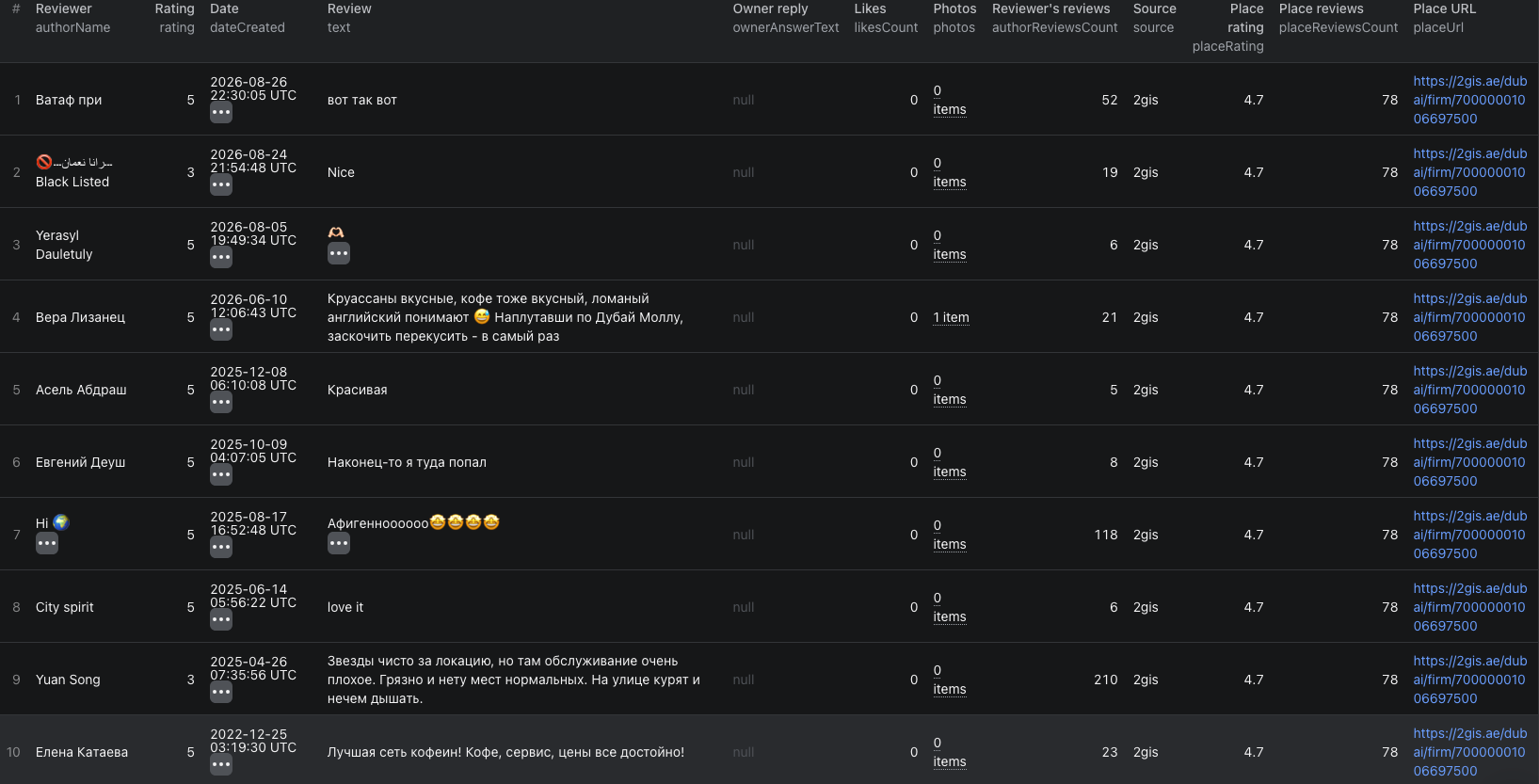Open the place URL link in row 1
The image size is (1539, 784).
(1470, 100)
